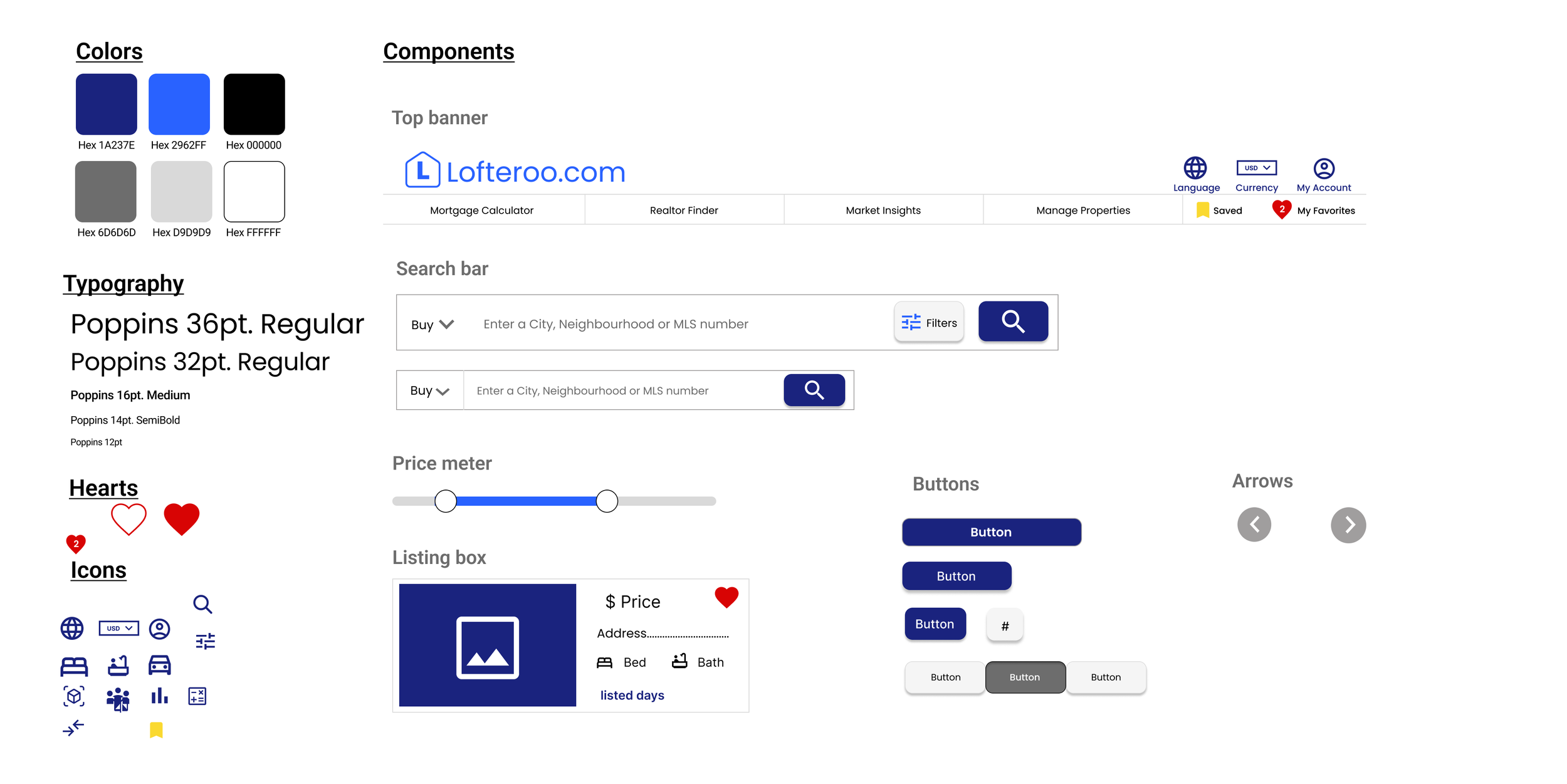
Task: Click the Filters button
Action: (x=928, y=323)
